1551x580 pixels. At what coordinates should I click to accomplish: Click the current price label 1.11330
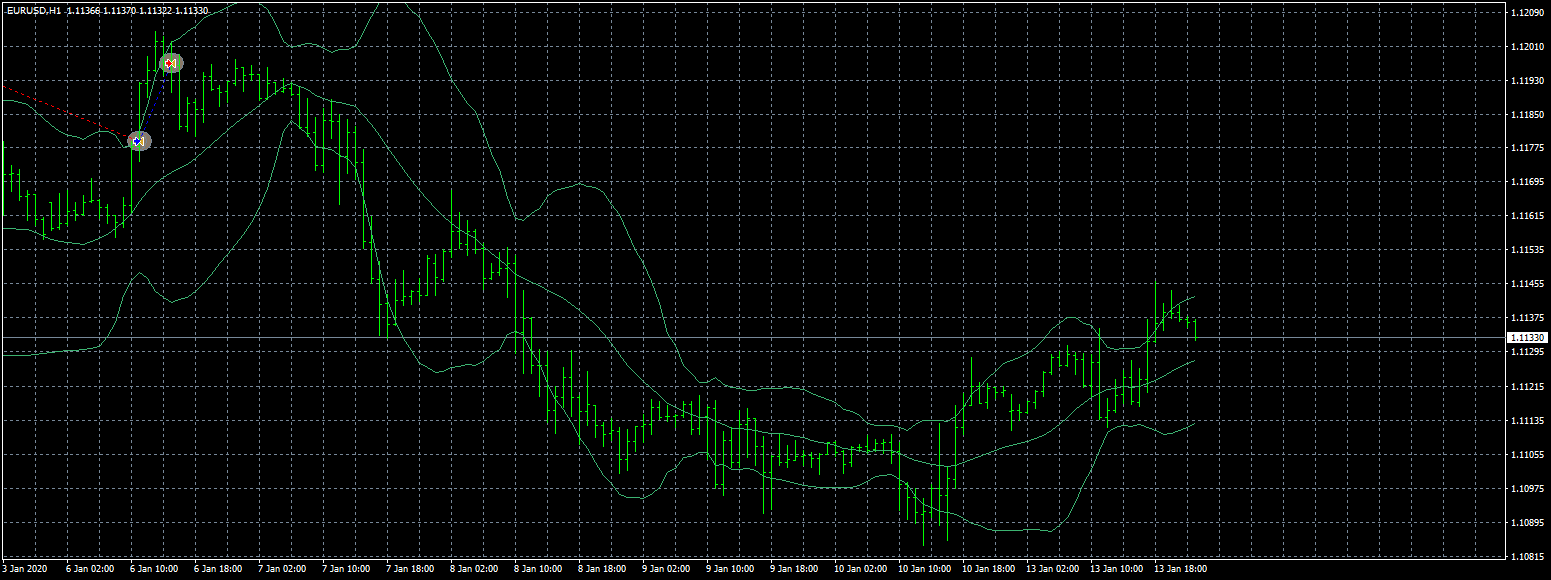point(1527,338)
